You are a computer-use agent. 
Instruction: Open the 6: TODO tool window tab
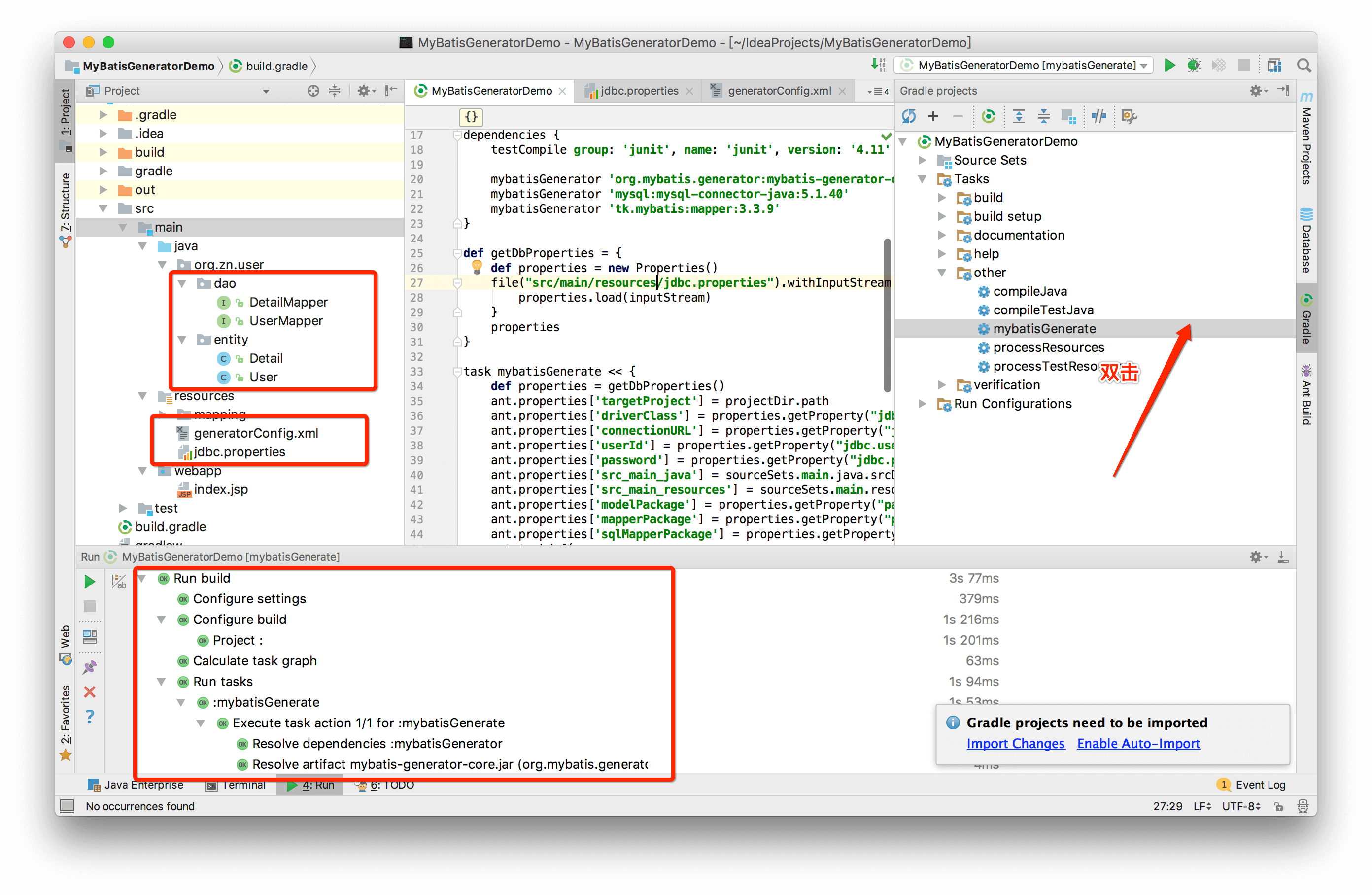pos(384,785)
